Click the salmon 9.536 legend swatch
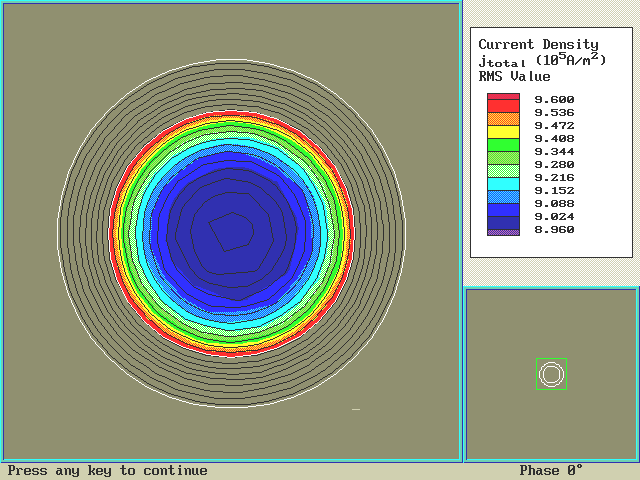640x480 pixels. [503, 118]
